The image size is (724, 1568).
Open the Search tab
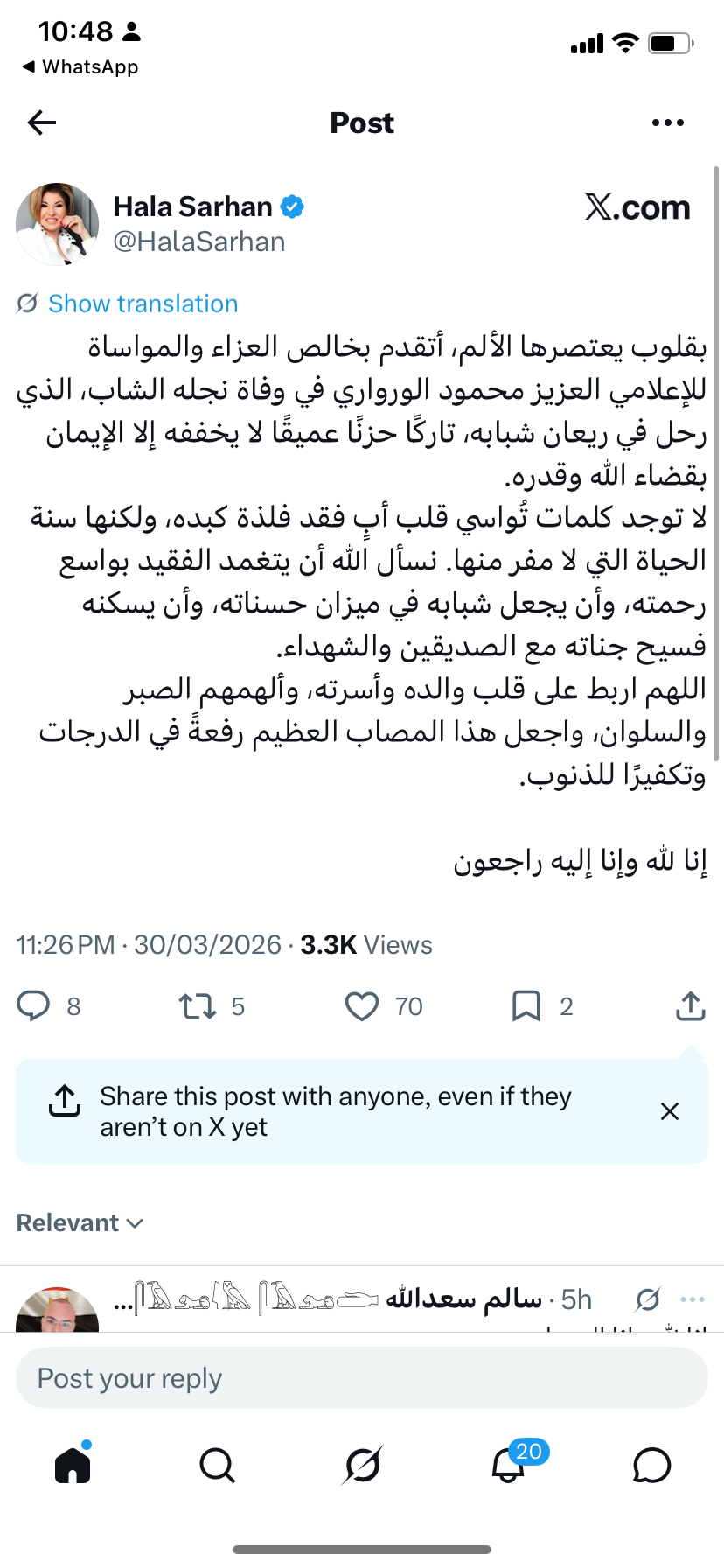pos(217,1465)
